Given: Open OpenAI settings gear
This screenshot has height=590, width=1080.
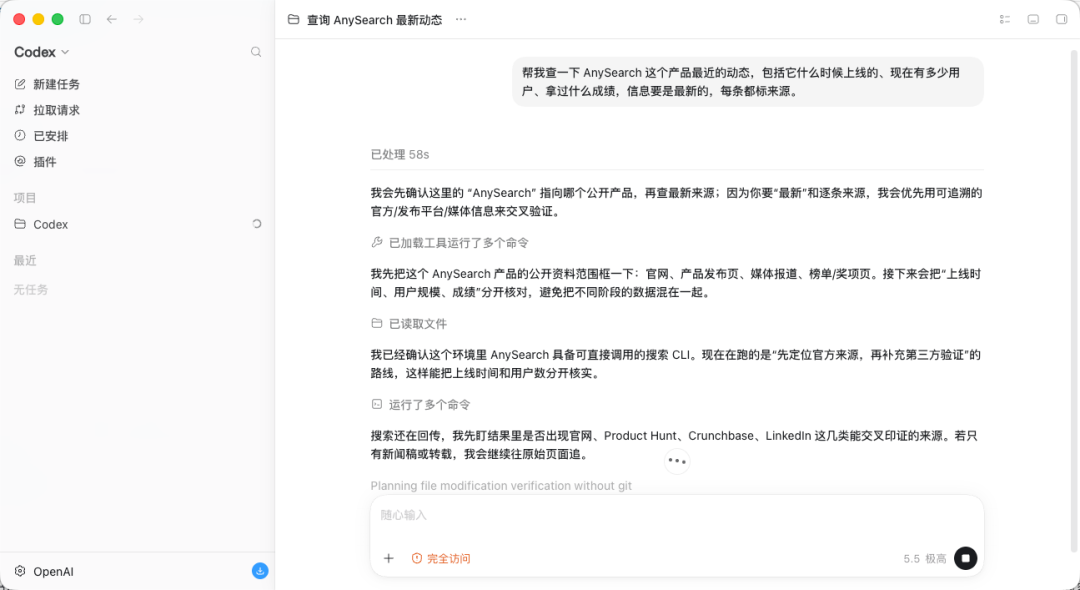Looking at the screenshot, I should tap(20, 571).
